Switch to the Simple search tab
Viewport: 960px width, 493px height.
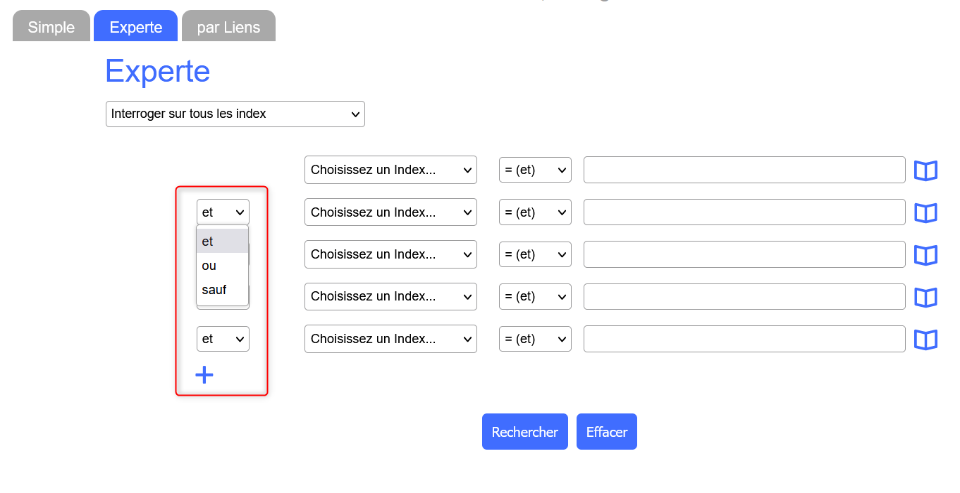coord(51,27)
